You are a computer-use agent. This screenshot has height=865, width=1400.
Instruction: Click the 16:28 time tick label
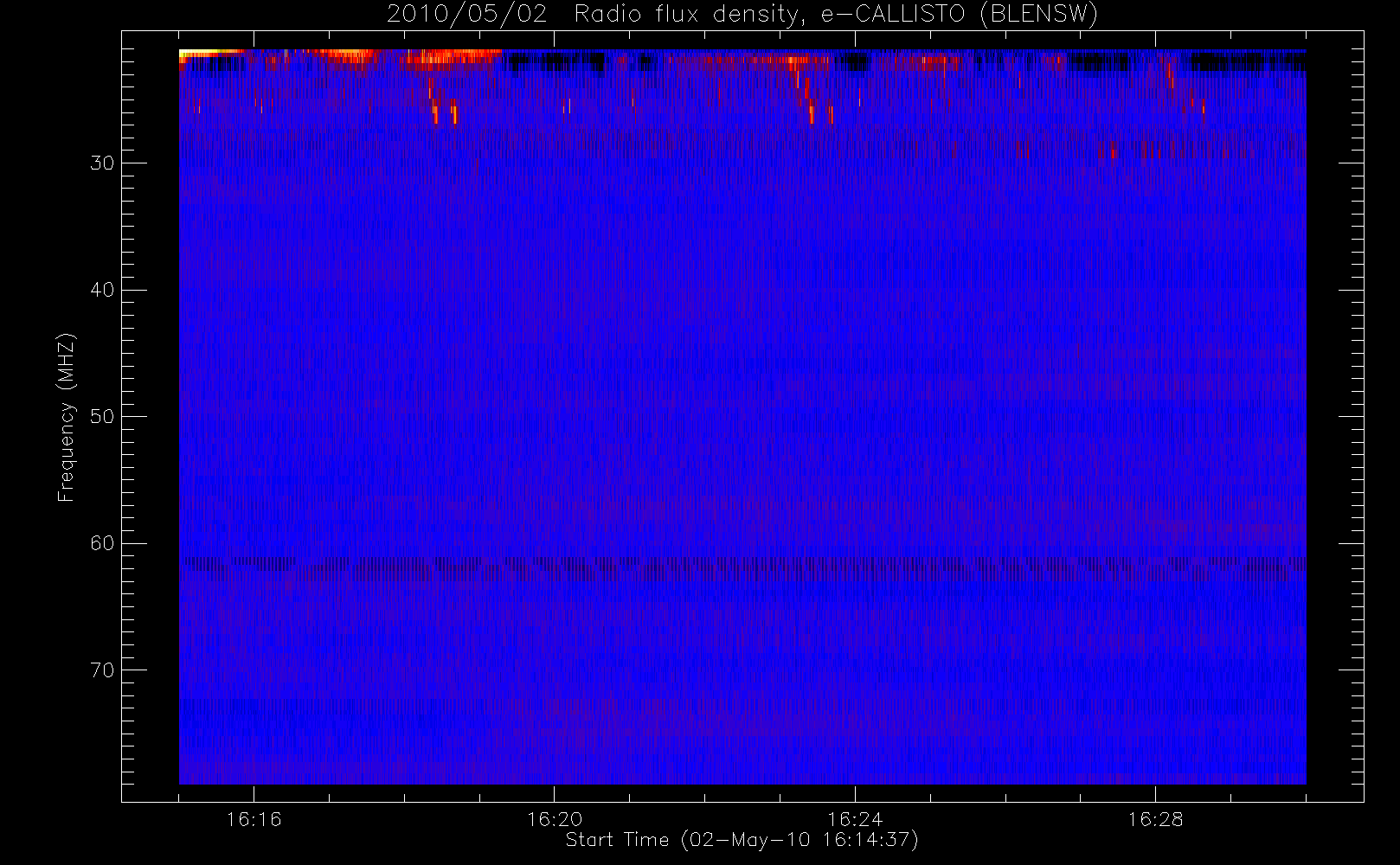coord(1155,819)
